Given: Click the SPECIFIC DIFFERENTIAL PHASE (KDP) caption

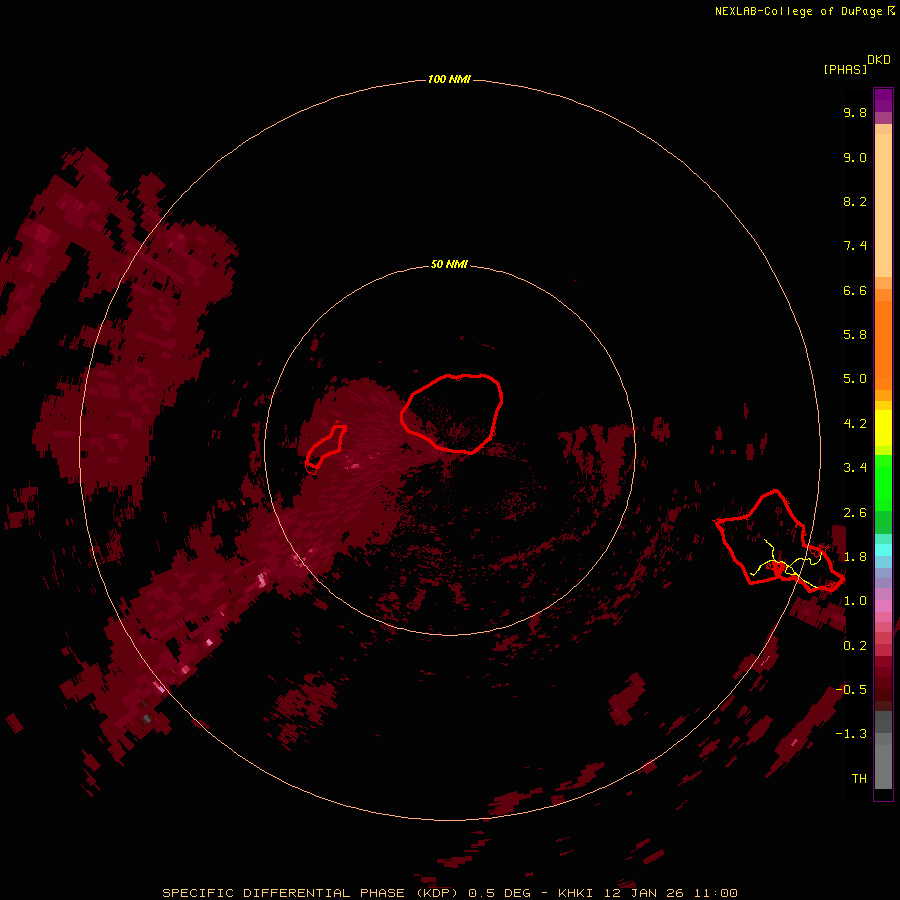Looking at the screenshot, I should click(311, 893).
